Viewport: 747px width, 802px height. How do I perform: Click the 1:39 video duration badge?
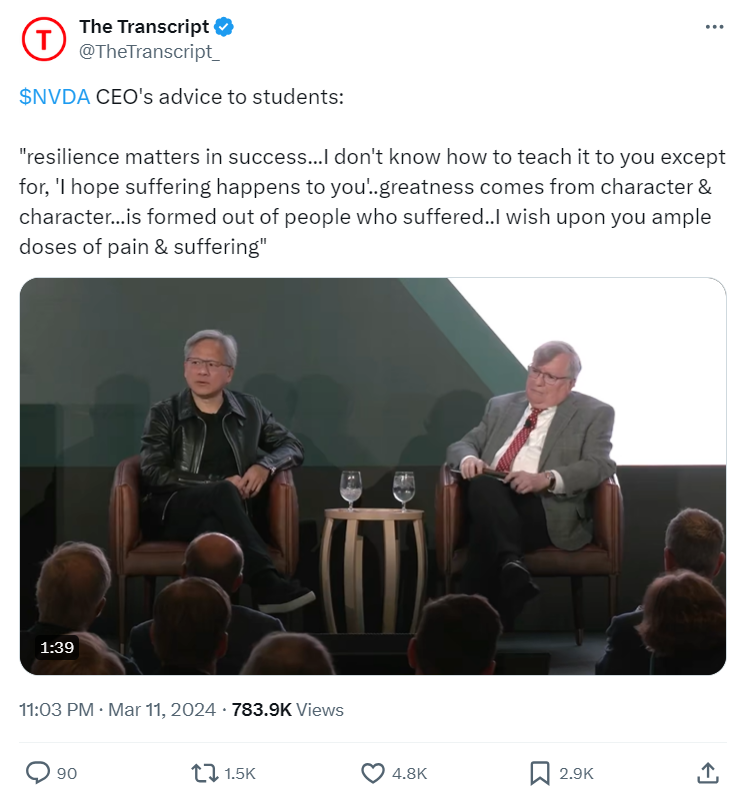point(57,648)
